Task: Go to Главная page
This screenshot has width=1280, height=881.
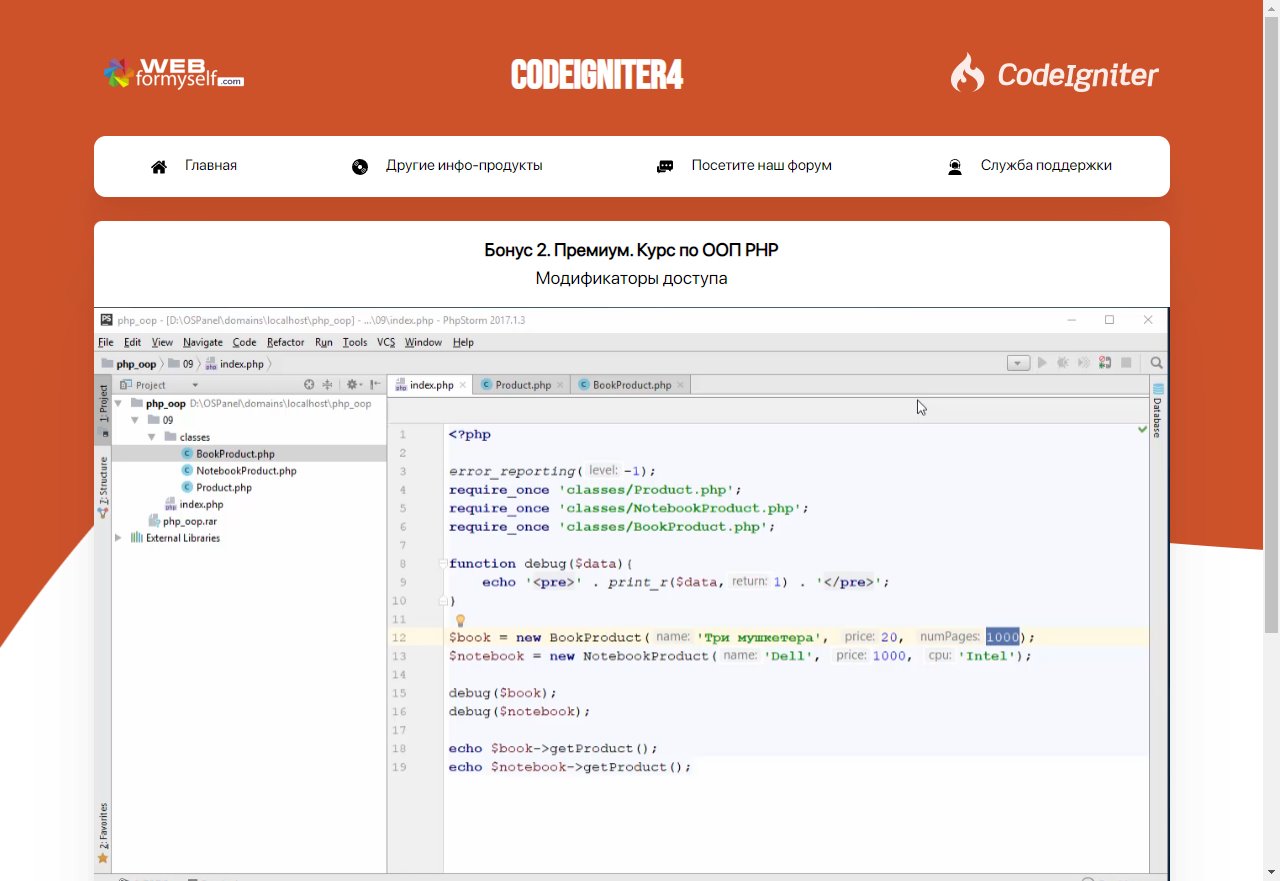Action: pyautogui.click(x=211, y=166)
